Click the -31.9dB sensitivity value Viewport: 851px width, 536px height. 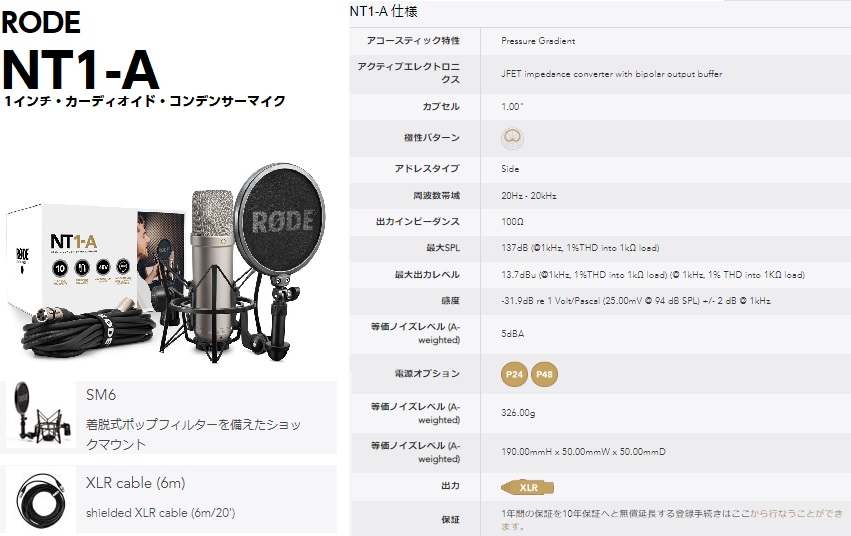point(636,301)
